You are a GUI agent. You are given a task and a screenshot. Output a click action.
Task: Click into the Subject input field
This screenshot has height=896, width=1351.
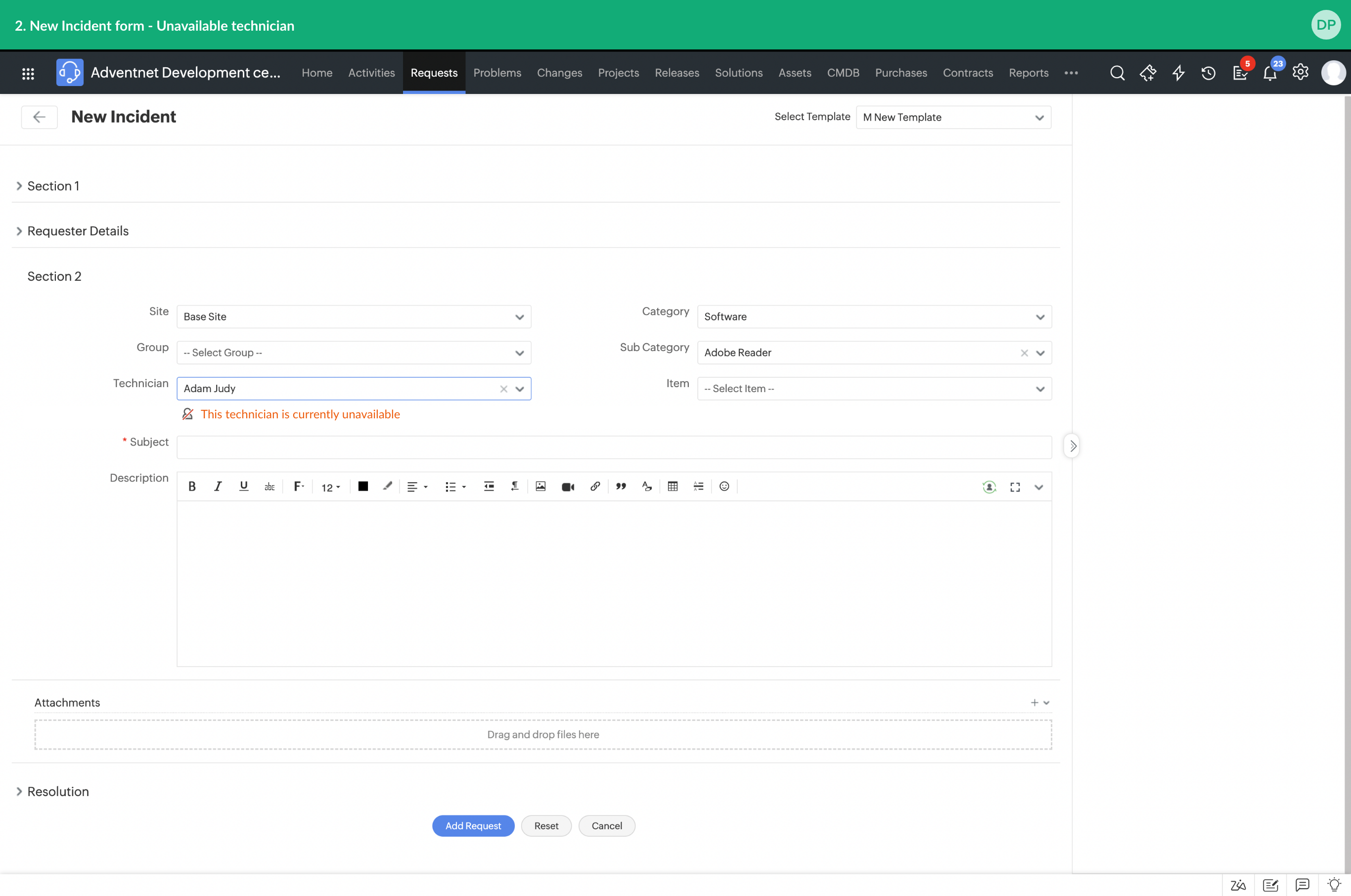[614, 448]
